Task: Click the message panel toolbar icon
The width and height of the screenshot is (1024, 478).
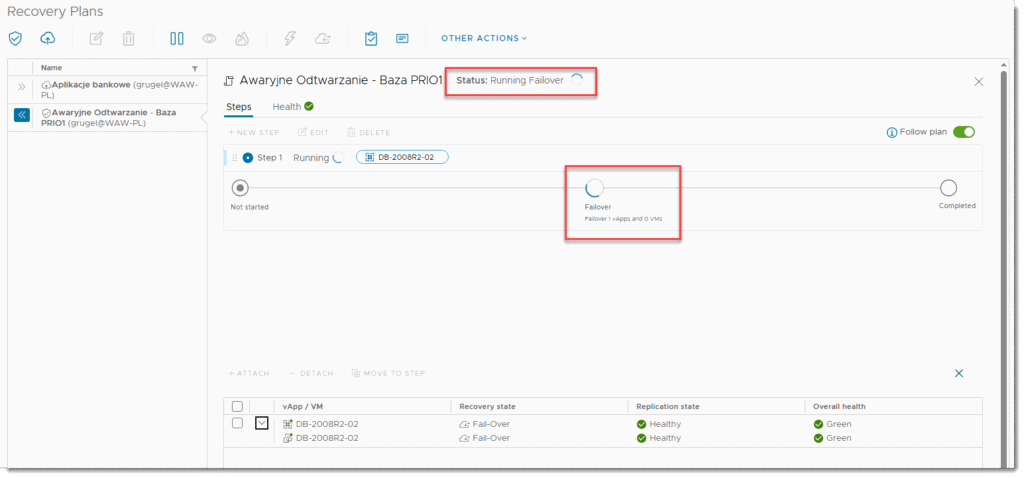Action: (402, 39)
